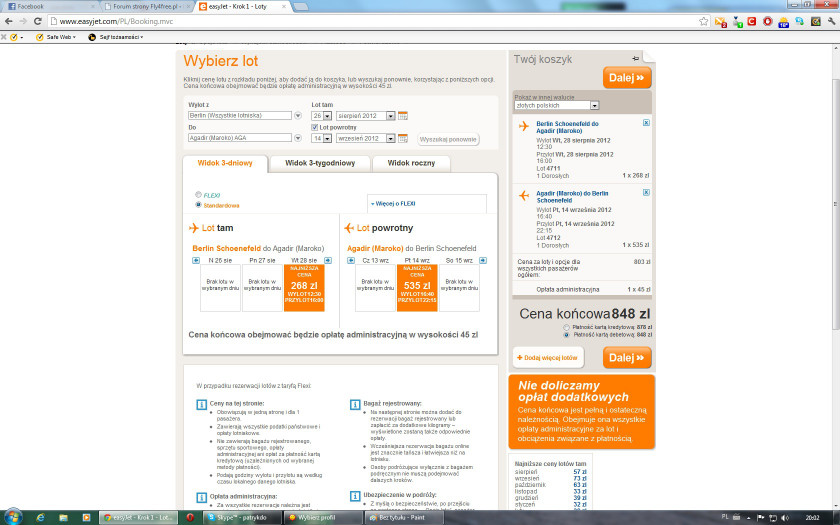Viewport: 840px width, 525px height.
Task: Remove Agadir to Berlin flight from basket
Action: [646, 192]
